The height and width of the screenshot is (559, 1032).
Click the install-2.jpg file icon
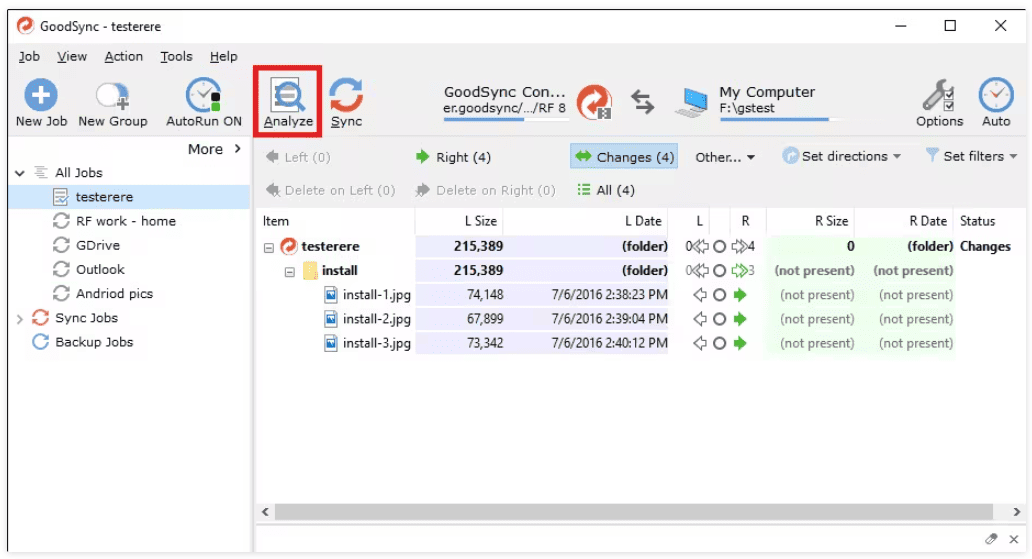coord(331,319)
